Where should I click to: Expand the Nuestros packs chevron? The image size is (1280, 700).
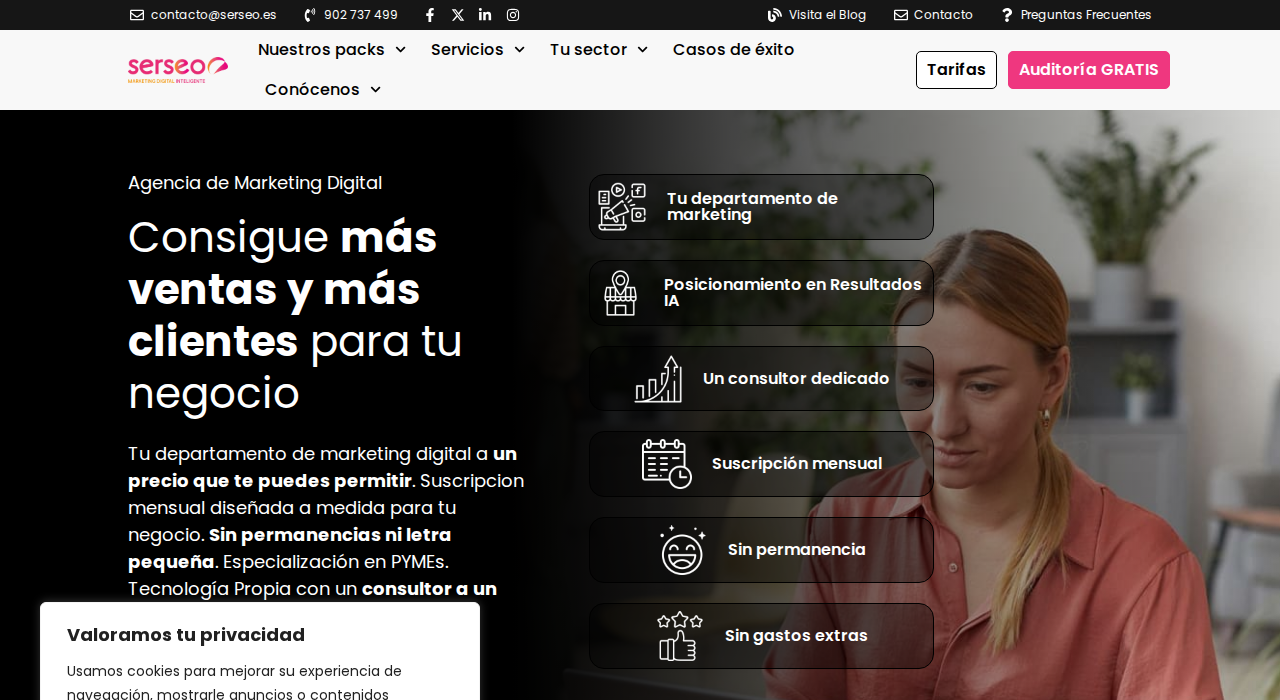[x=400, y=50]
